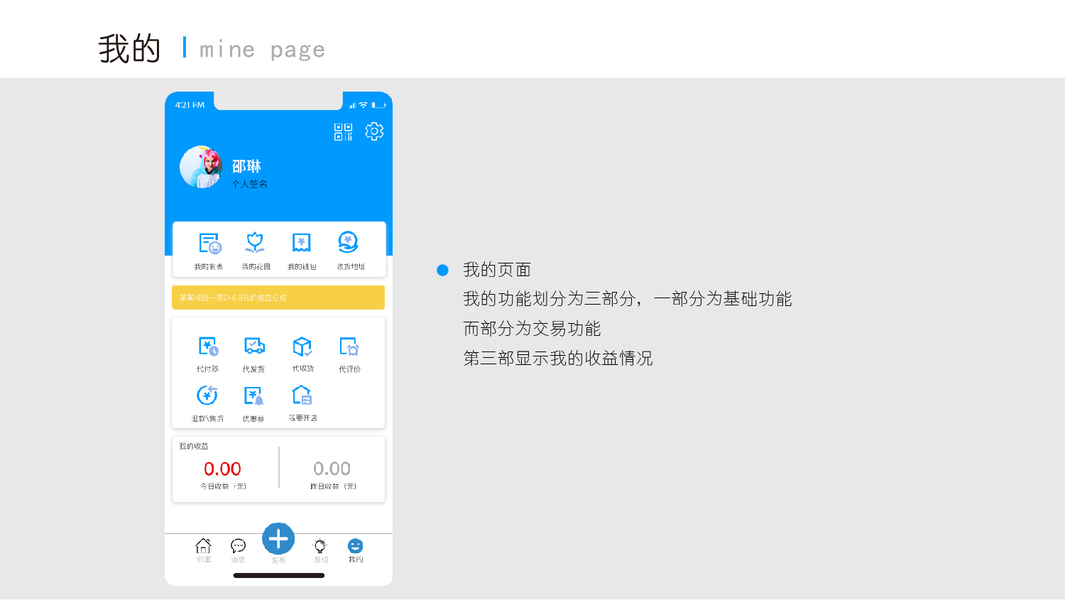Tap the battery status icon
The height and width of the screenshot is (600, 1065).
(378, 105)
